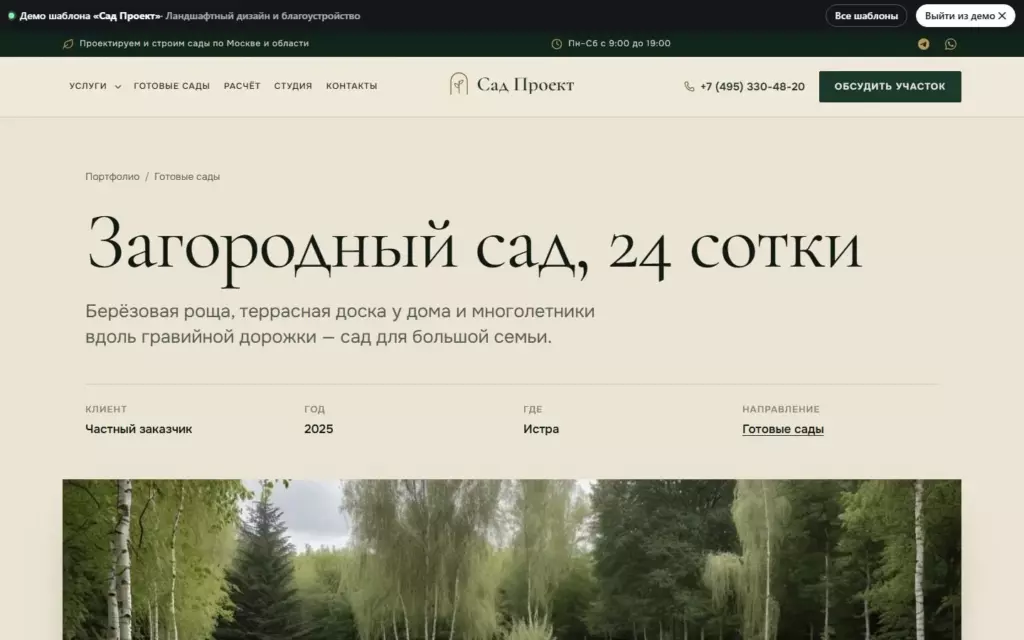Click the subtitle beginning Берёзовая роща
The height and width of the screenshot is (640, 1024).
[340, 324]
